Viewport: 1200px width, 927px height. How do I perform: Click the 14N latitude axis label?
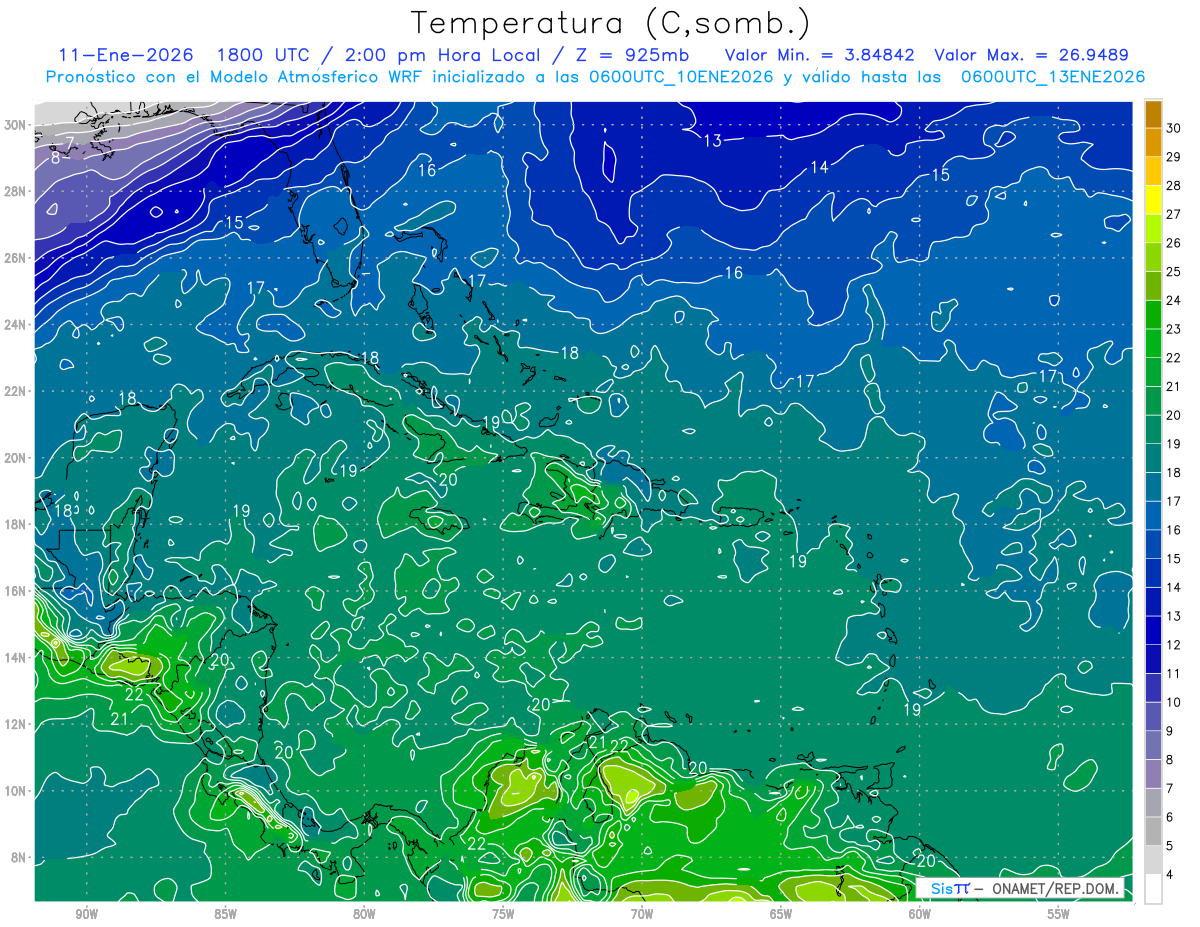click(17, 657)
